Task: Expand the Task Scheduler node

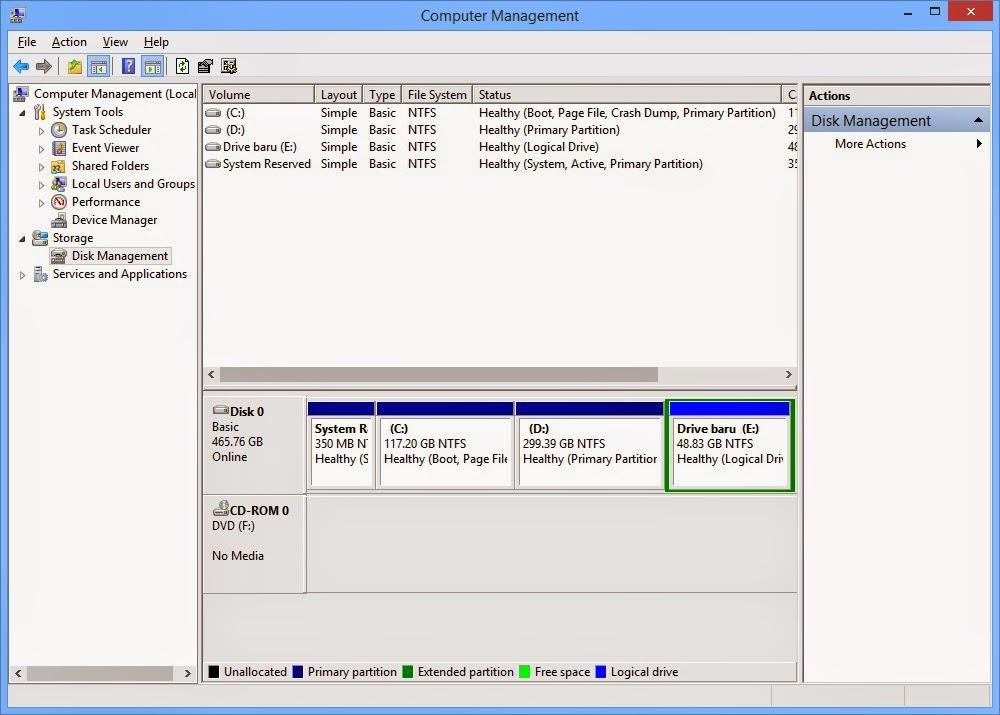Action: click(x=41, y=131)
